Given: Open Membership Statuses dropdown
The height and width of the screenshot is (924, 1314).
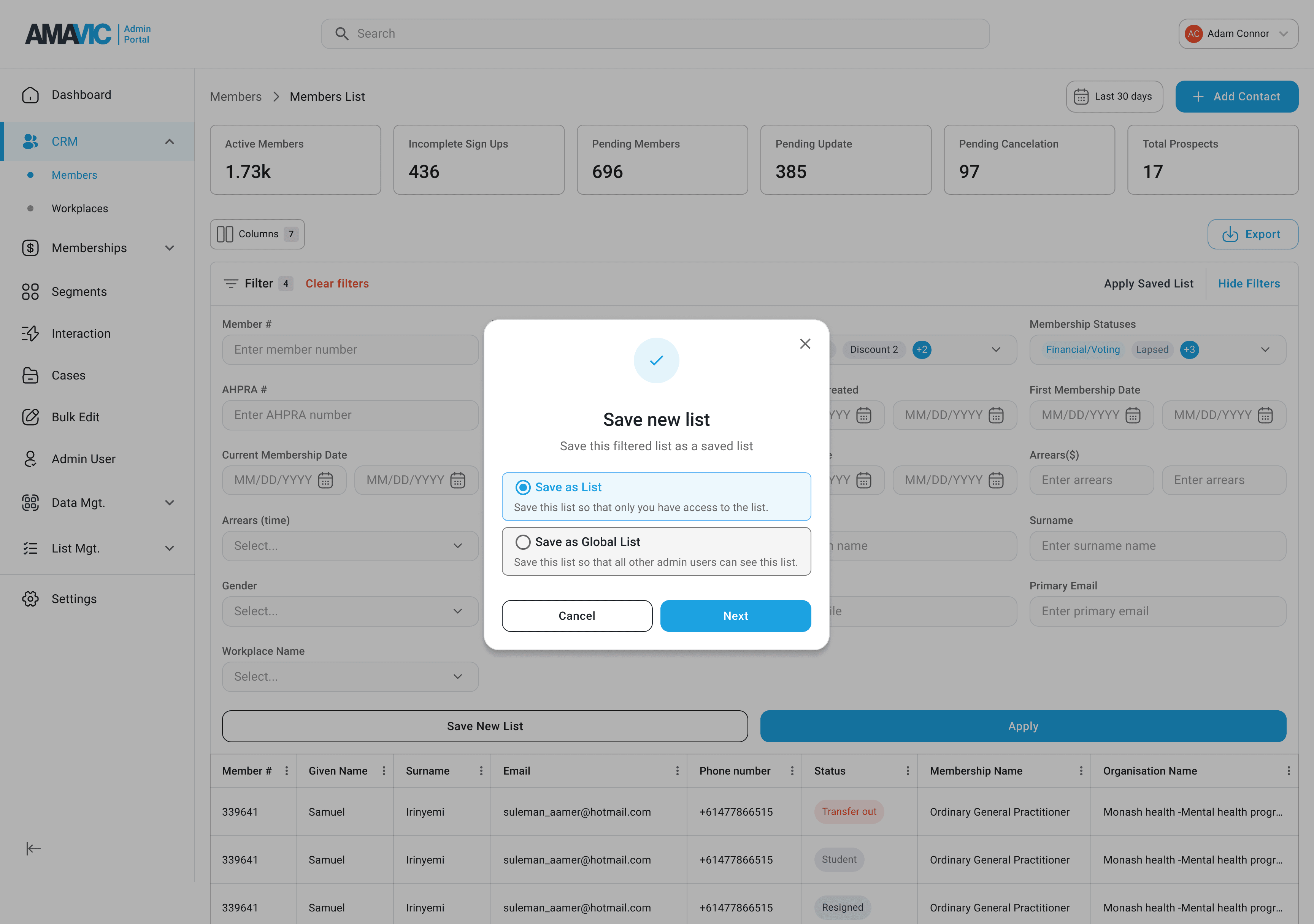Looking at the screenshot, I should pyautogui.click(x=1265, y=350).
